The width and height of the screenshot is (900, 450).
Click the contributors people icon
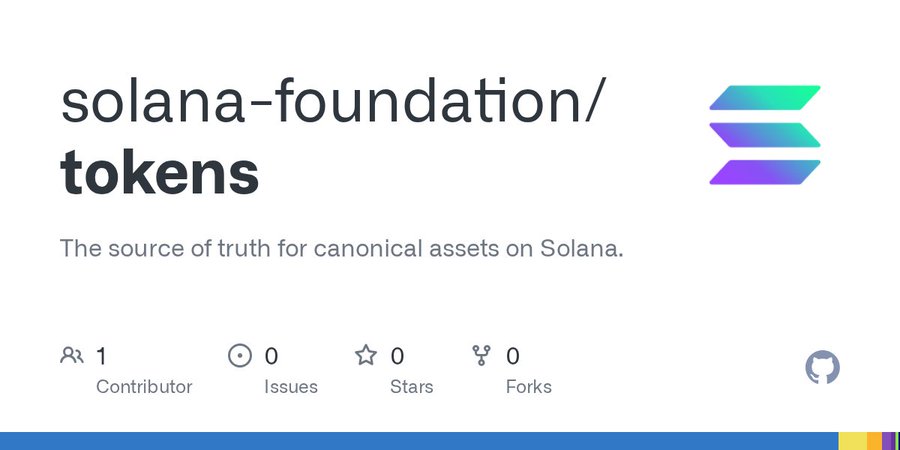[x=72, y=356]
